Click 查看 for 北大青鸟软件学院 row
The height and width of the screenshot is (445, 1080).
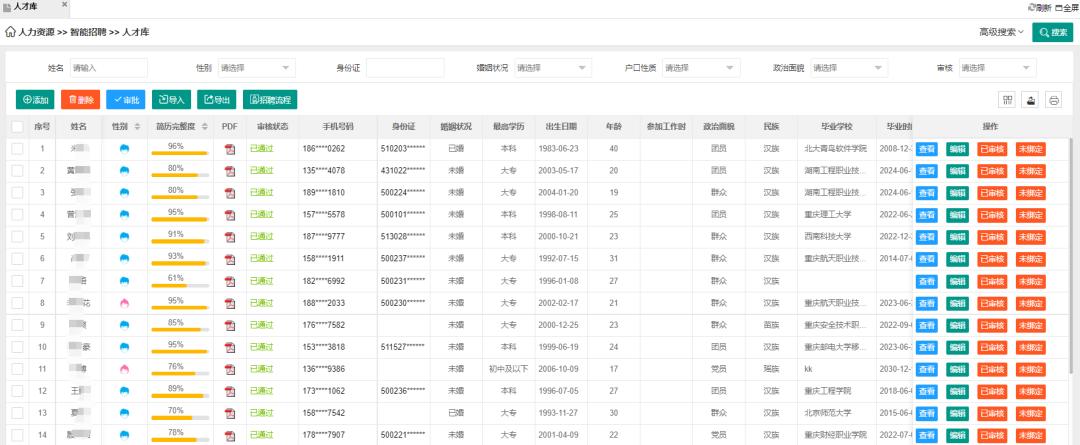(x=926, y=149)
